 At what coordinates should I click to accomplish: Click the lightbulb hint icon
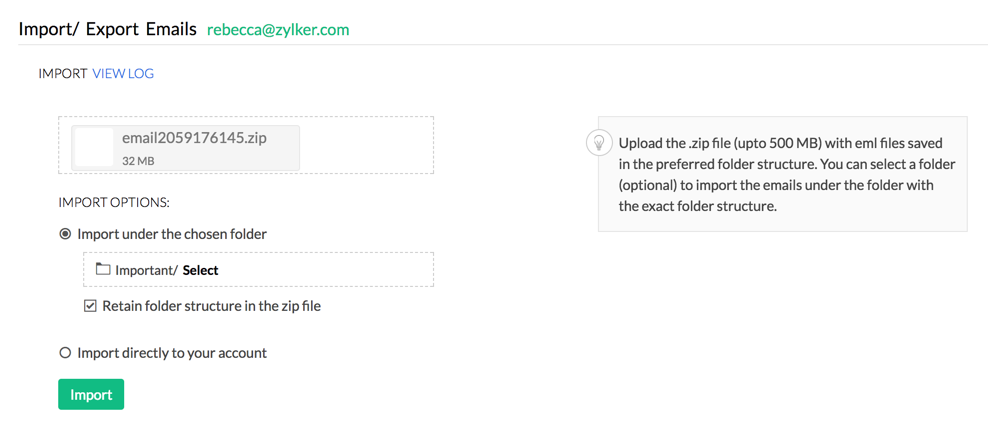(x=599, y=143)
